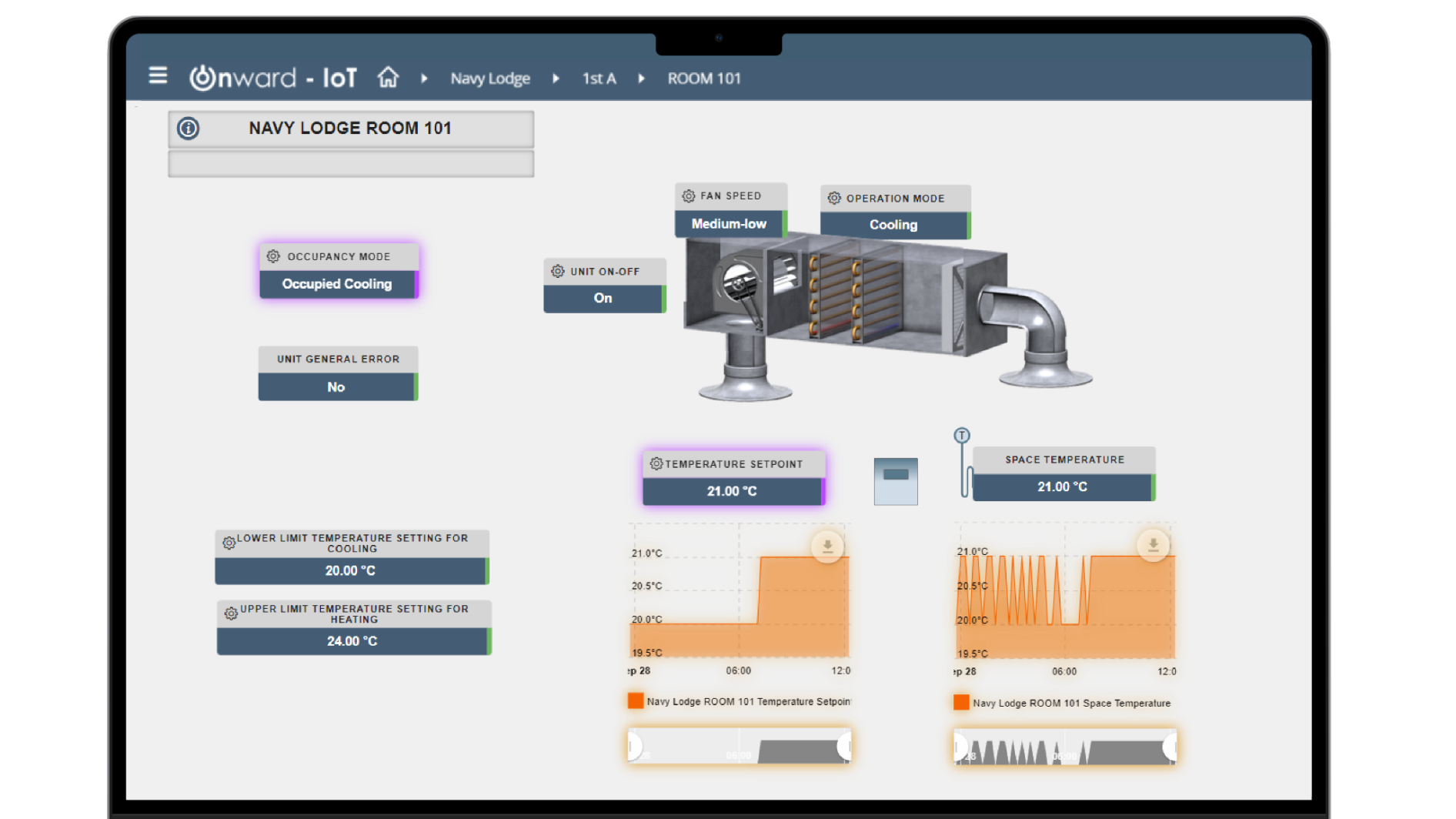Open Operation Mode settings gear
This screenshot has width=1456, height=819.
coord(834,199)
